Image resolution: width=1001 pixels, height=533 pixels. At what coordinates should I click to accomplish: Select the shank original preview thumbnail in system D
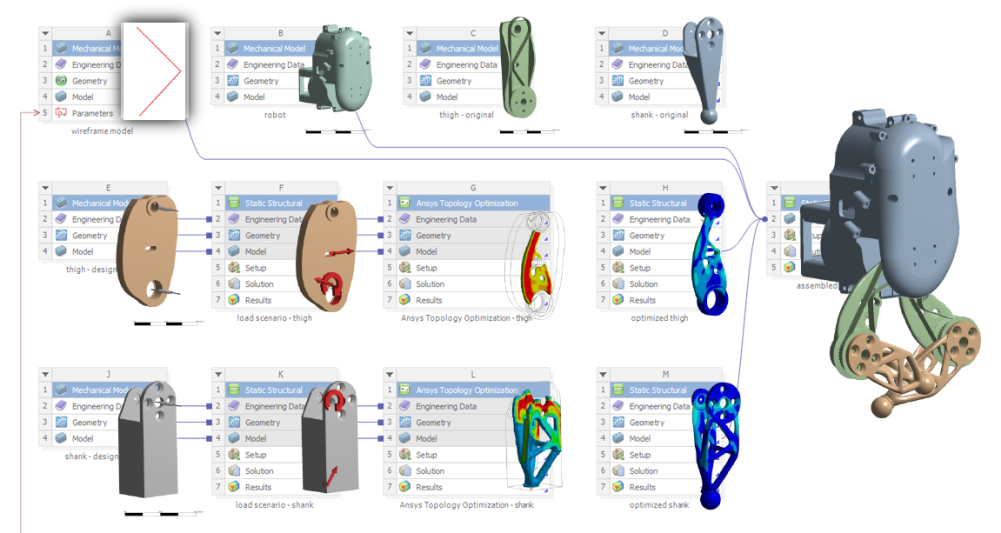click(704, 69)
